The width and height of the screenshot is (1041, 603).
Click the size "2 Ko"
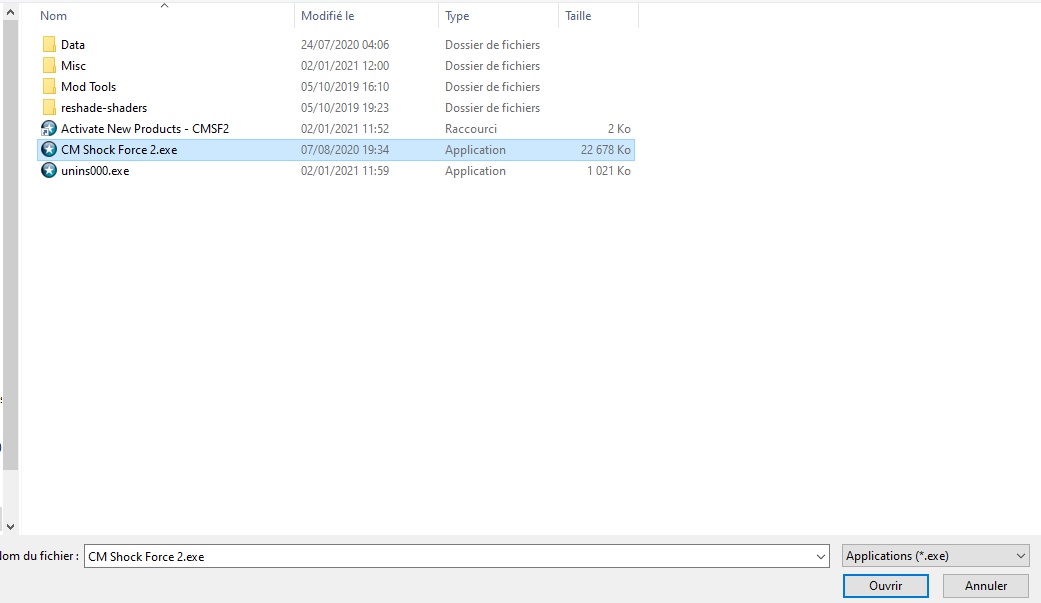(619, 128)
